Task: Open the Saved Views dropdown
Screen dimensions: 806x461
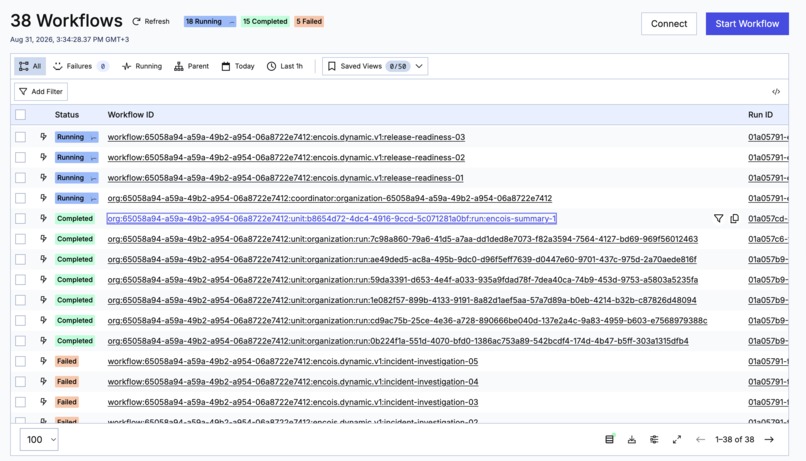Action: coord(375,66)
